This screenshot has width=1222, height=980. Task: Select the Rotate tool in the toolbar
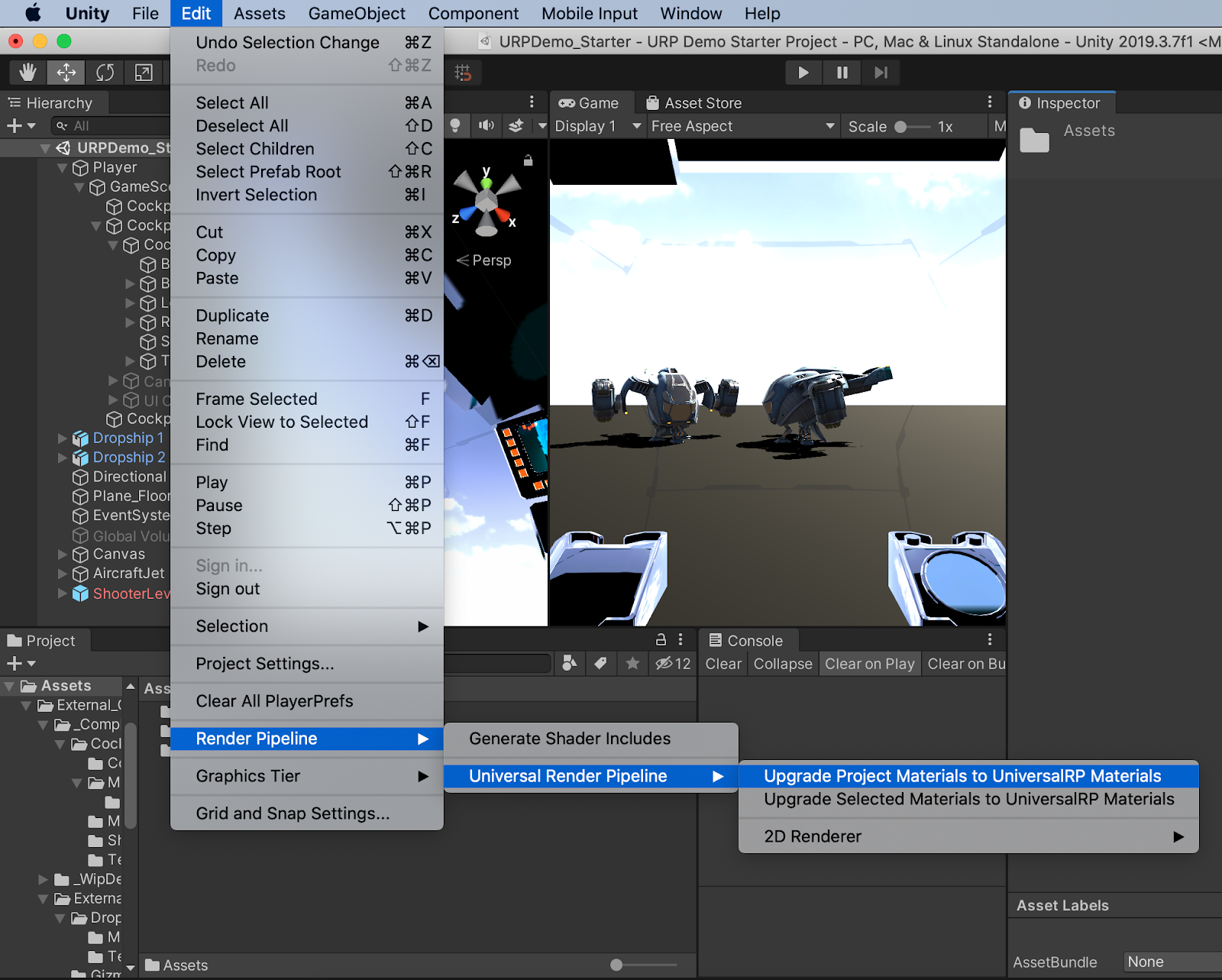(105, 73)
